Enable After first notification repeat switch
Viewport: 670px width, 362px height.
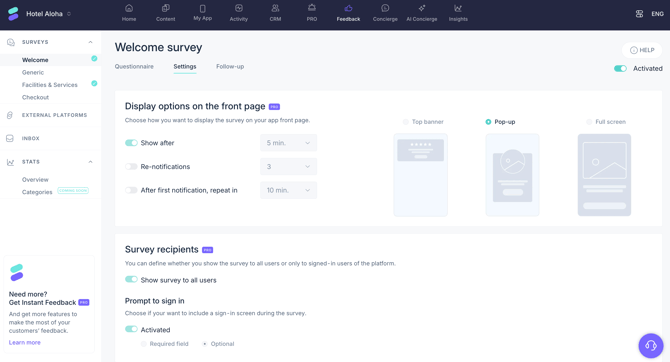point(131,190)
